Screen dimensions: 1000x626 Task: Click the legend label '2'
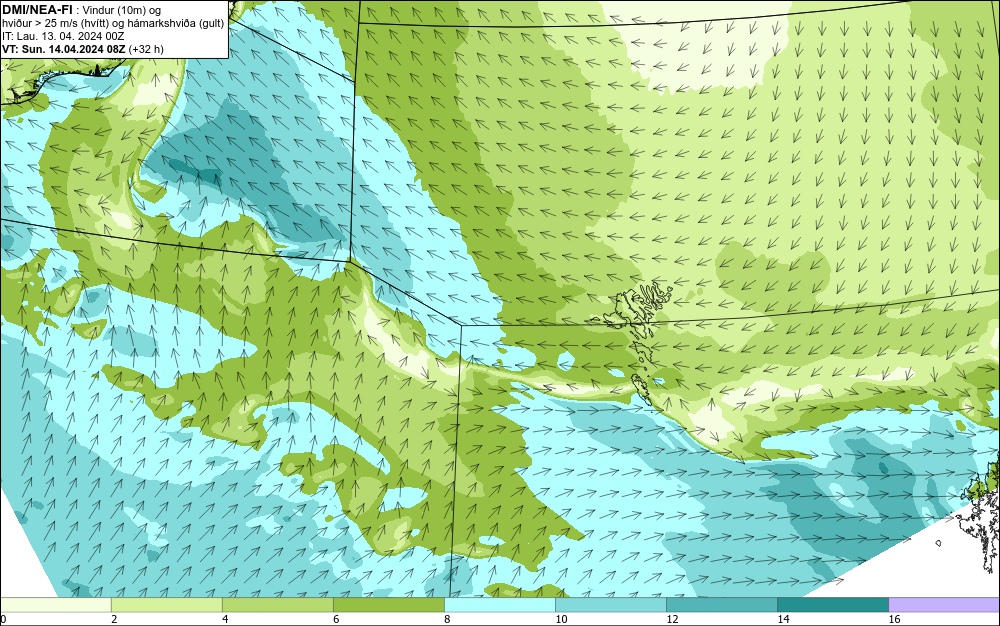114,619
